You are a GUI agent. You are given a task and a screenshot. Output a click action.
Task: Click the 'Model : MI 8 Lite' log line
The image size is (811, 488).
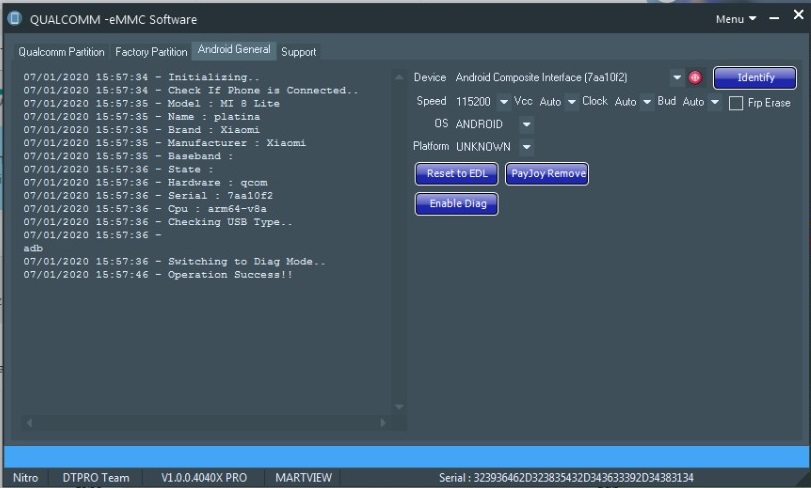coord(152,103)
